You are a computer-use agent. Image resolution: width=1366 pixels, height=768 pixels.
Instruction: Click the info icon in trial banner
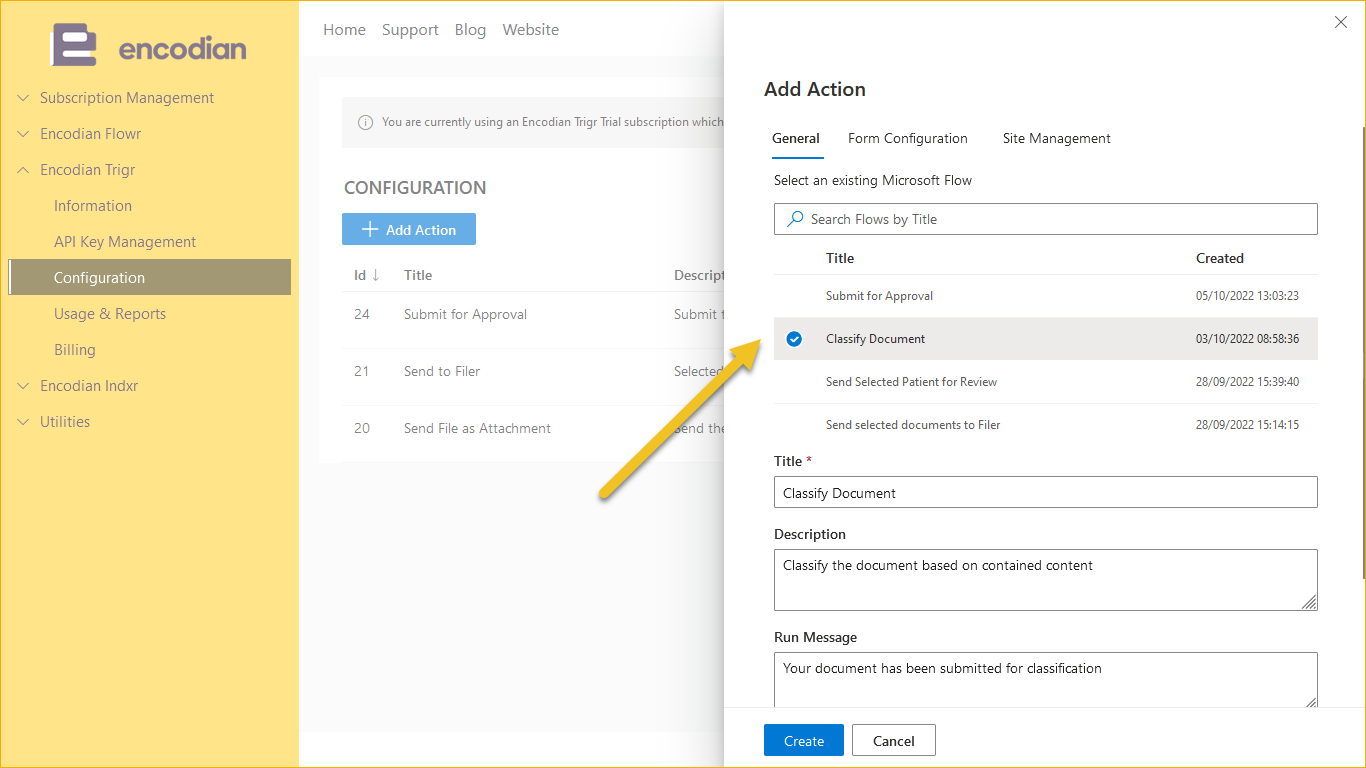pyautogui.click(x=365, y=122)
